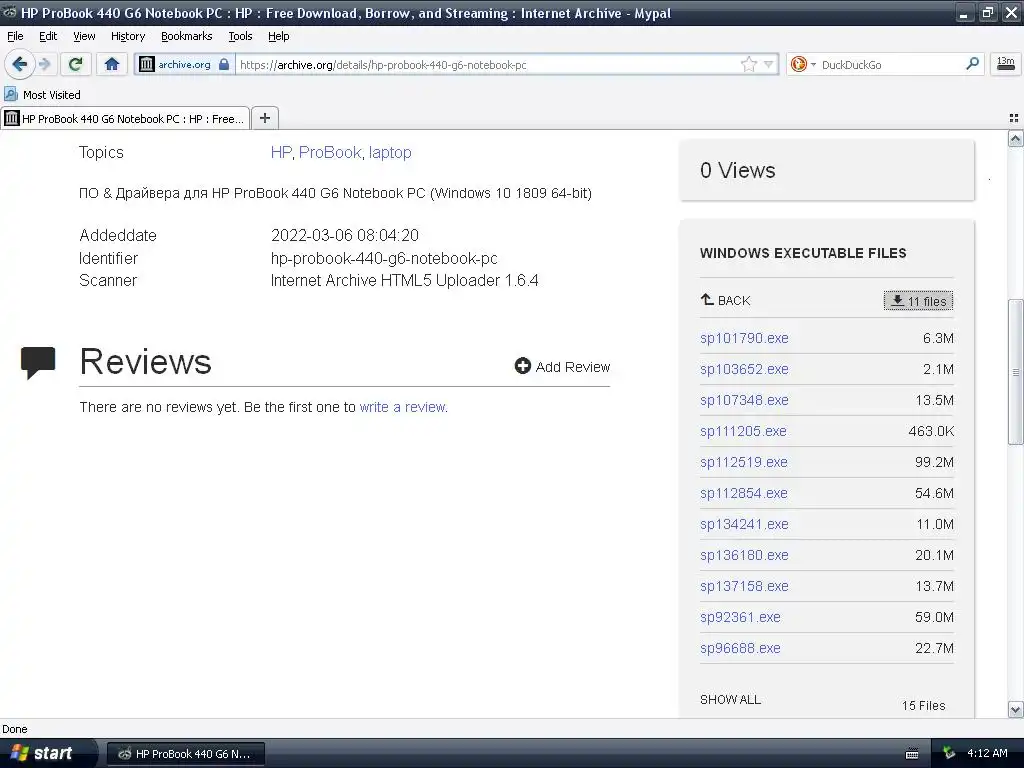This screenshot has height=768, width=1024.
Task: Click the vertical scrollbar thumb
Action: pyautogui.click(x=1015, y=372)
